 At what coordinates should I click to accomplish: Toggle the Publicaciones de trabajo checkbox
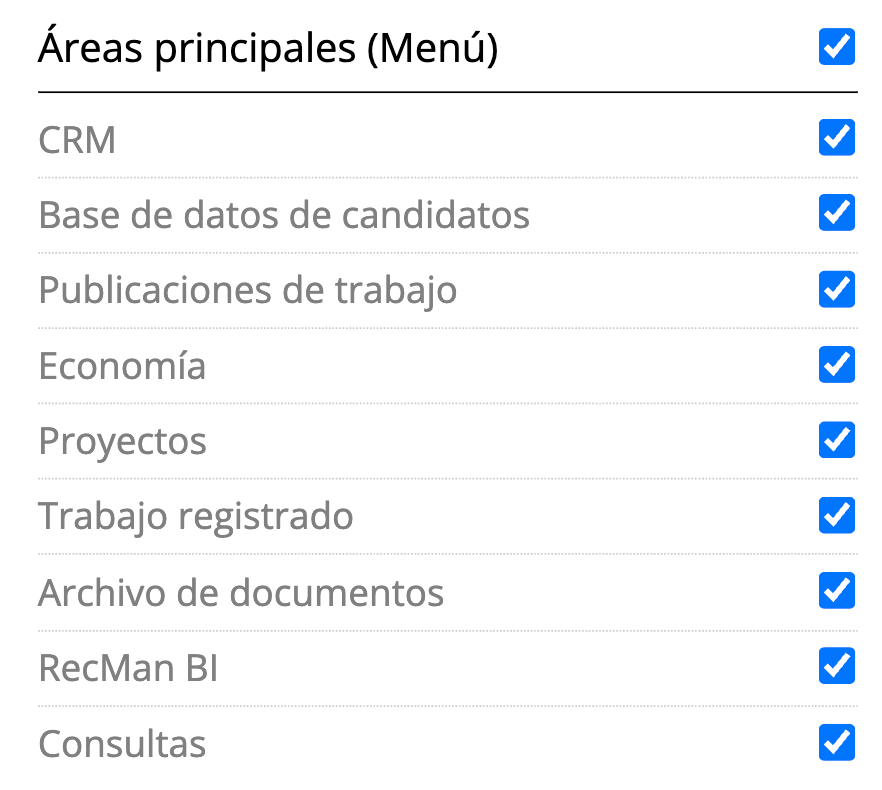click(836, 289)
